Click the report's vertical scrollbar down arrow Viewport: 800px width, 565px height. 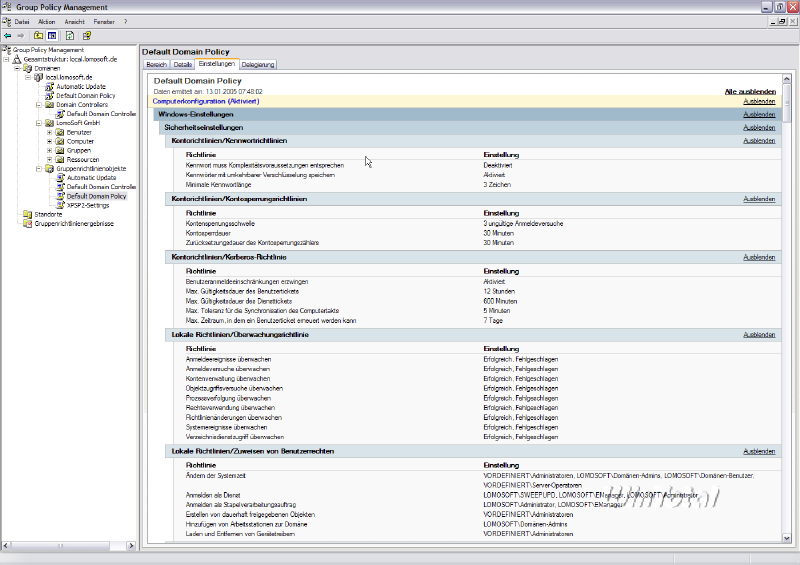click(787, 540)
